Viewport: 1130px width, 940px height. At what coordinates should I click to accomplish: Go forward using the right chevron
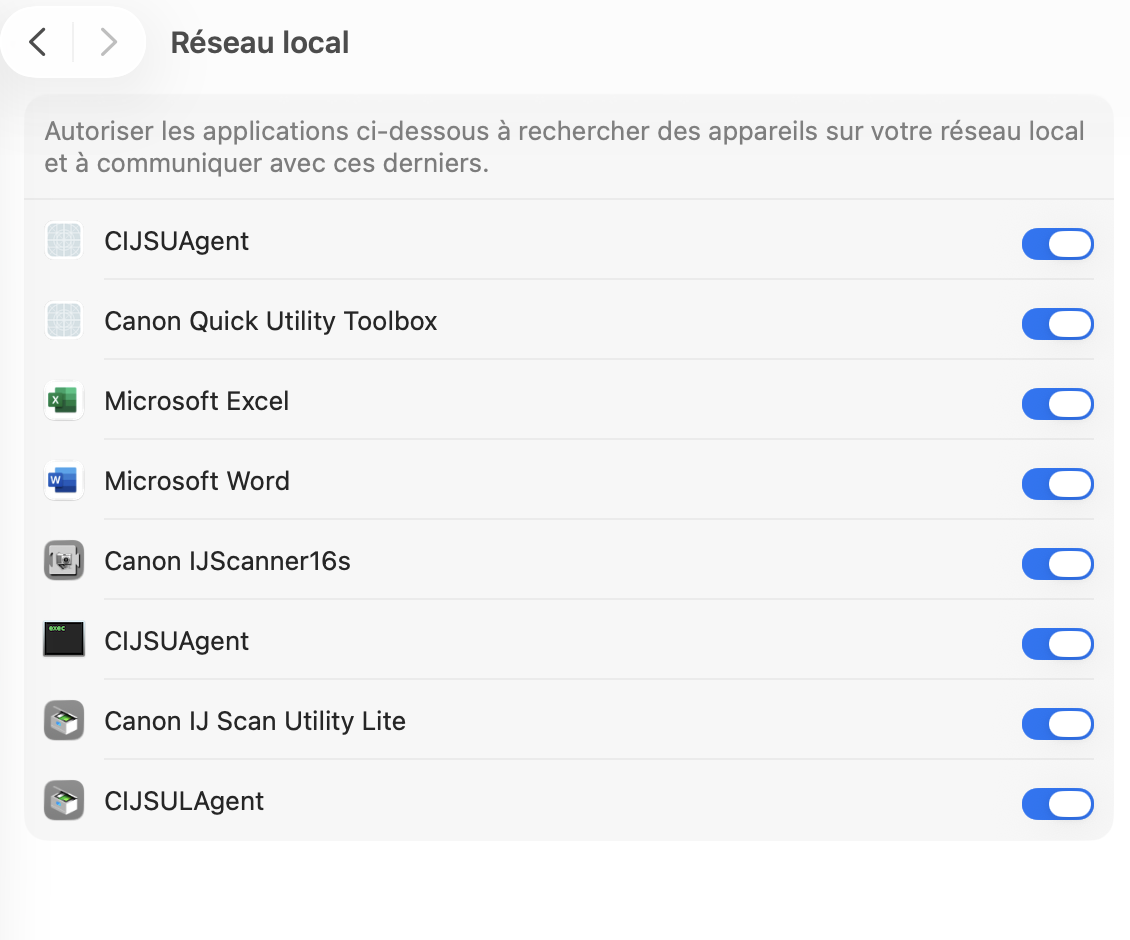point(108,42)
